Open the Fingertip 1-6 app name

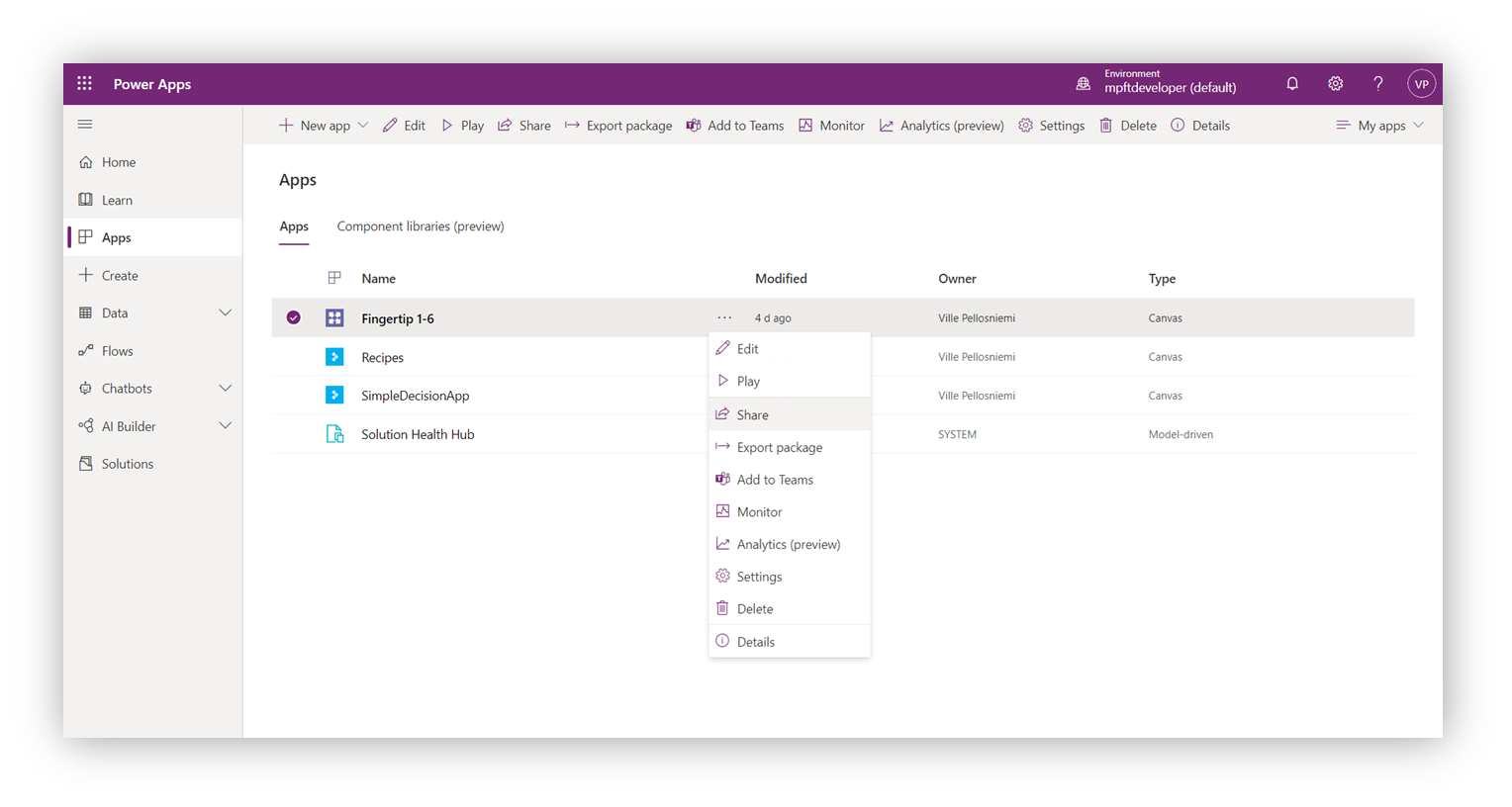point(398,318)
